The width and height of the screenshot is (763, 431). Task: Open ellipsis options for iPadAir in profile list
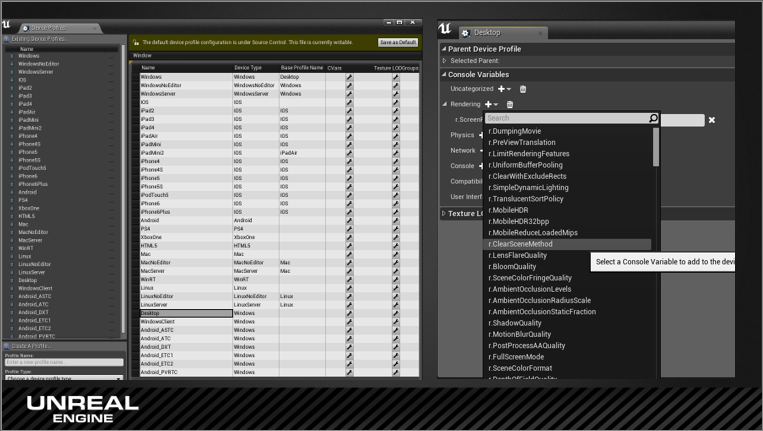click(111, 112)
